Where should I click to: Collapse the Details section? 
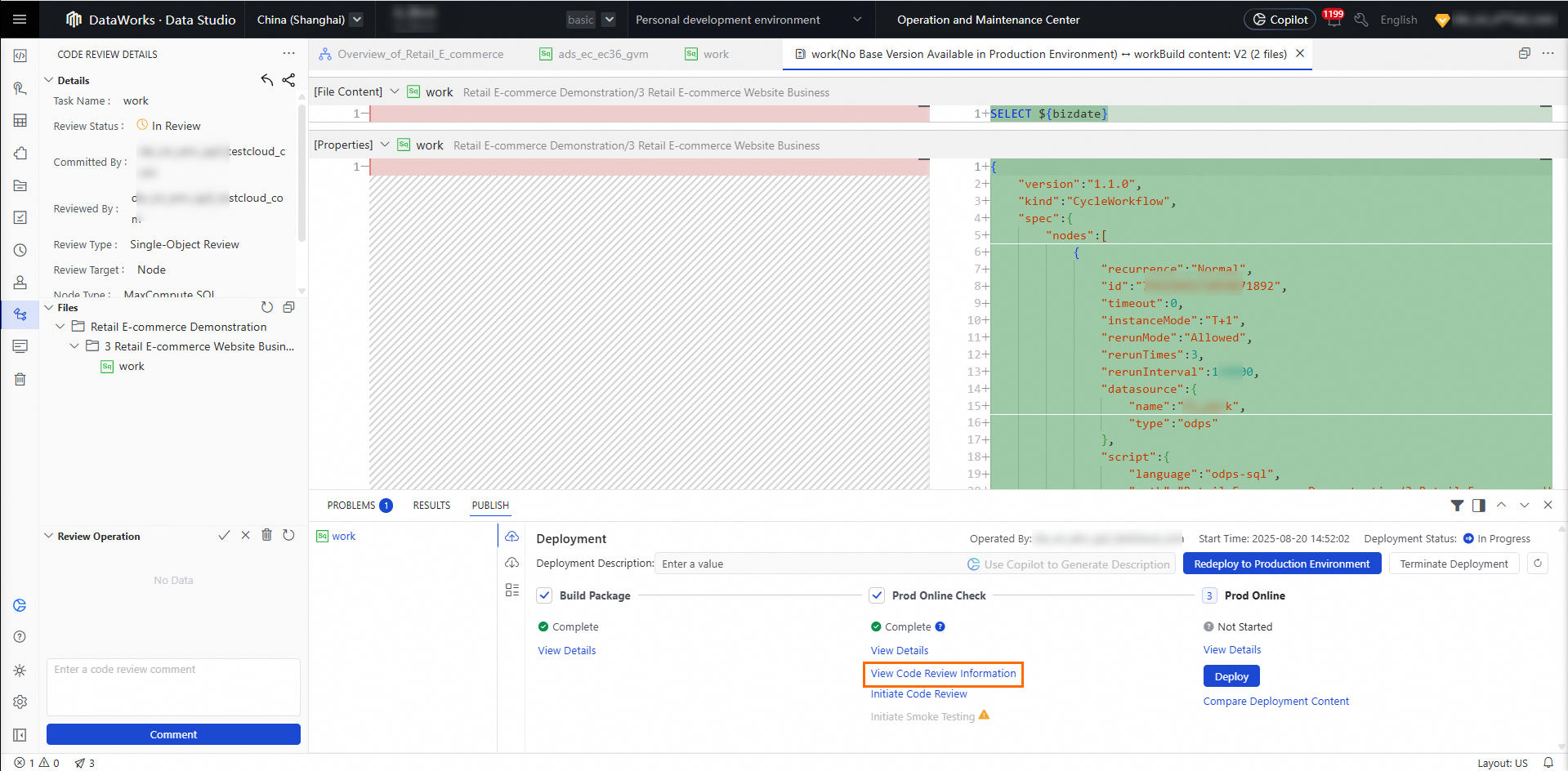(49, 80)
